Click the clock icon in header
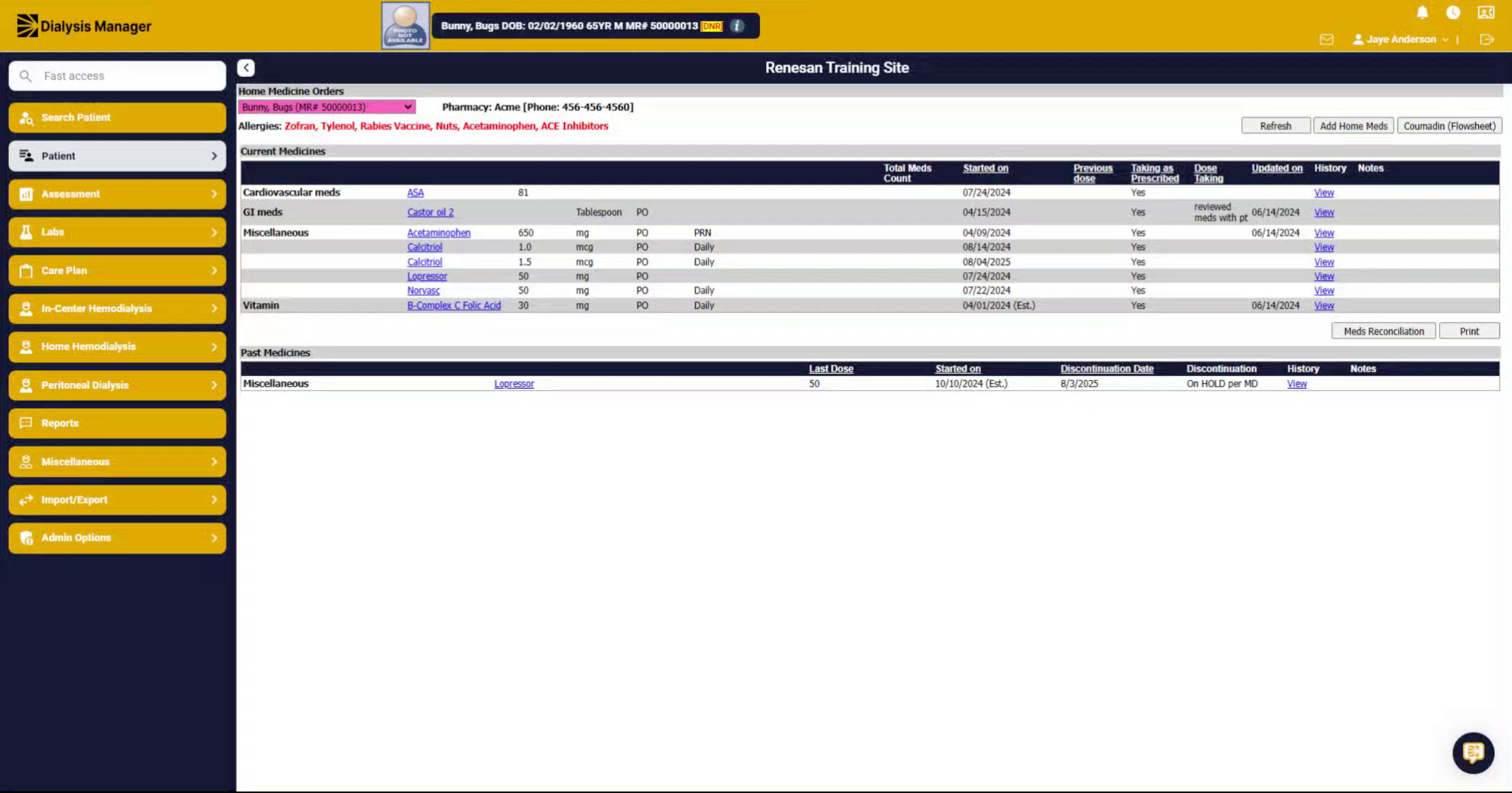This screenshot has height=793, width=1512. coord(1453,13)
